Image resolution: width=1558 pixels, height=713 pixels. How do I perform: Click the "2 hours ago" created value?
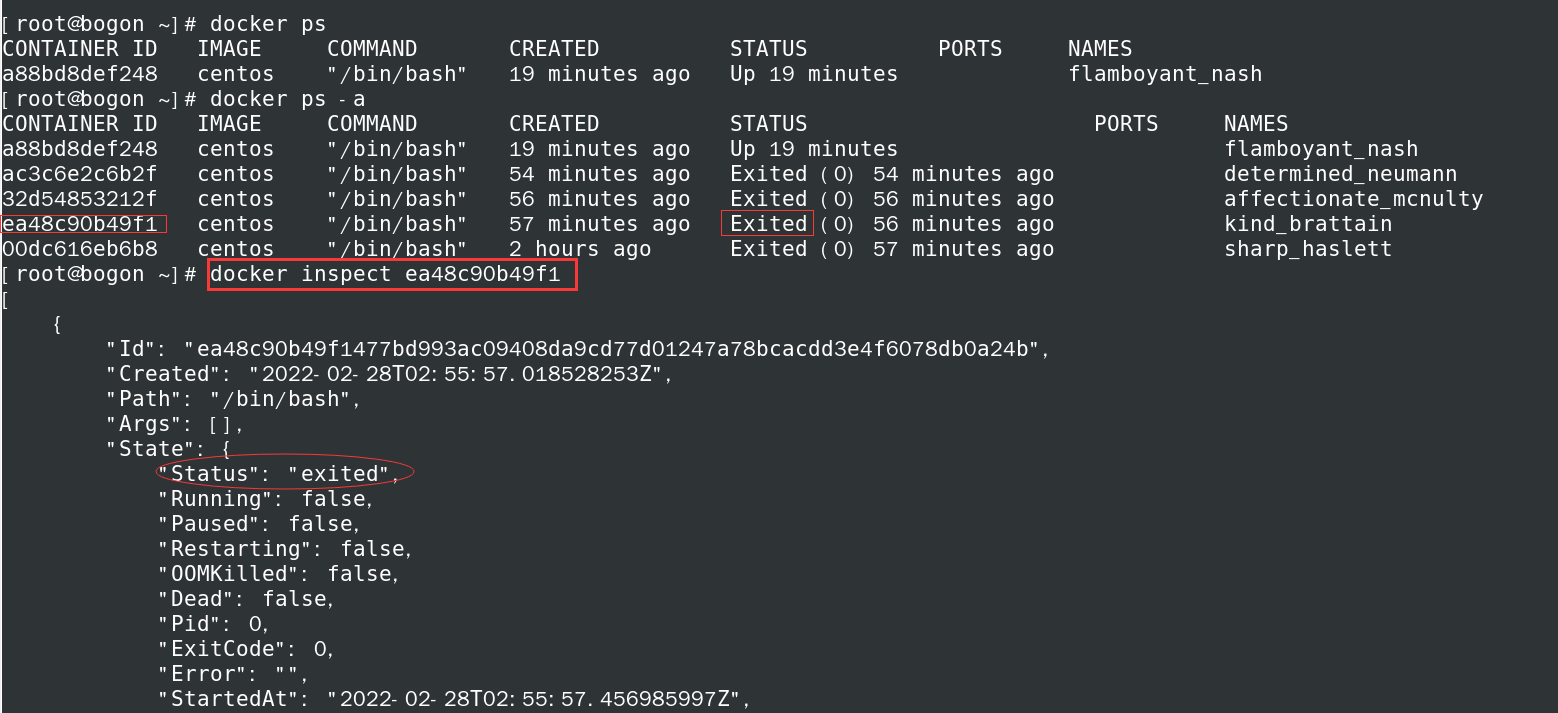tap(580, 249)
